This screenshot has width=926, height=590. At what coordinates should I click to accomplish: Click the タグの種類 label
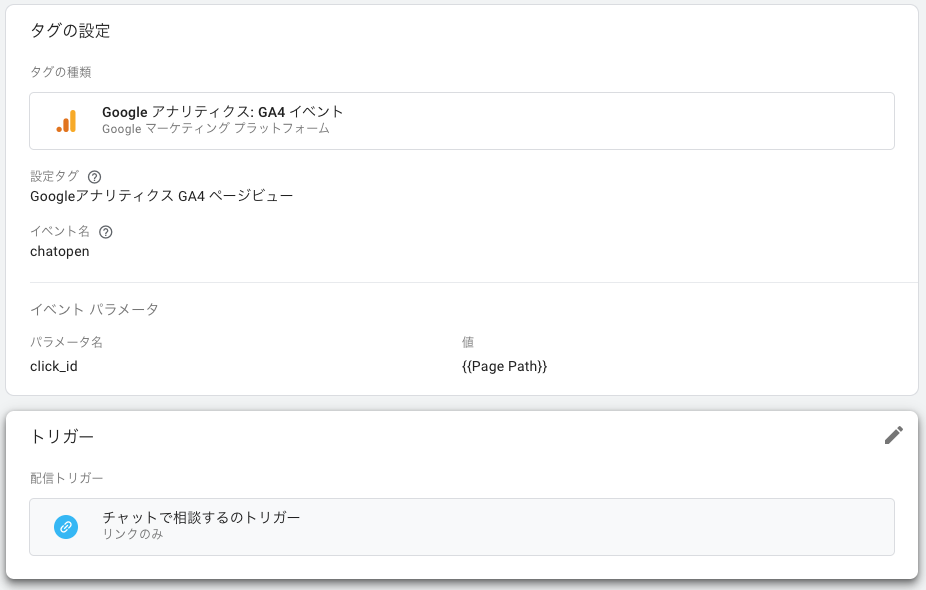click(x=61, y=72)
